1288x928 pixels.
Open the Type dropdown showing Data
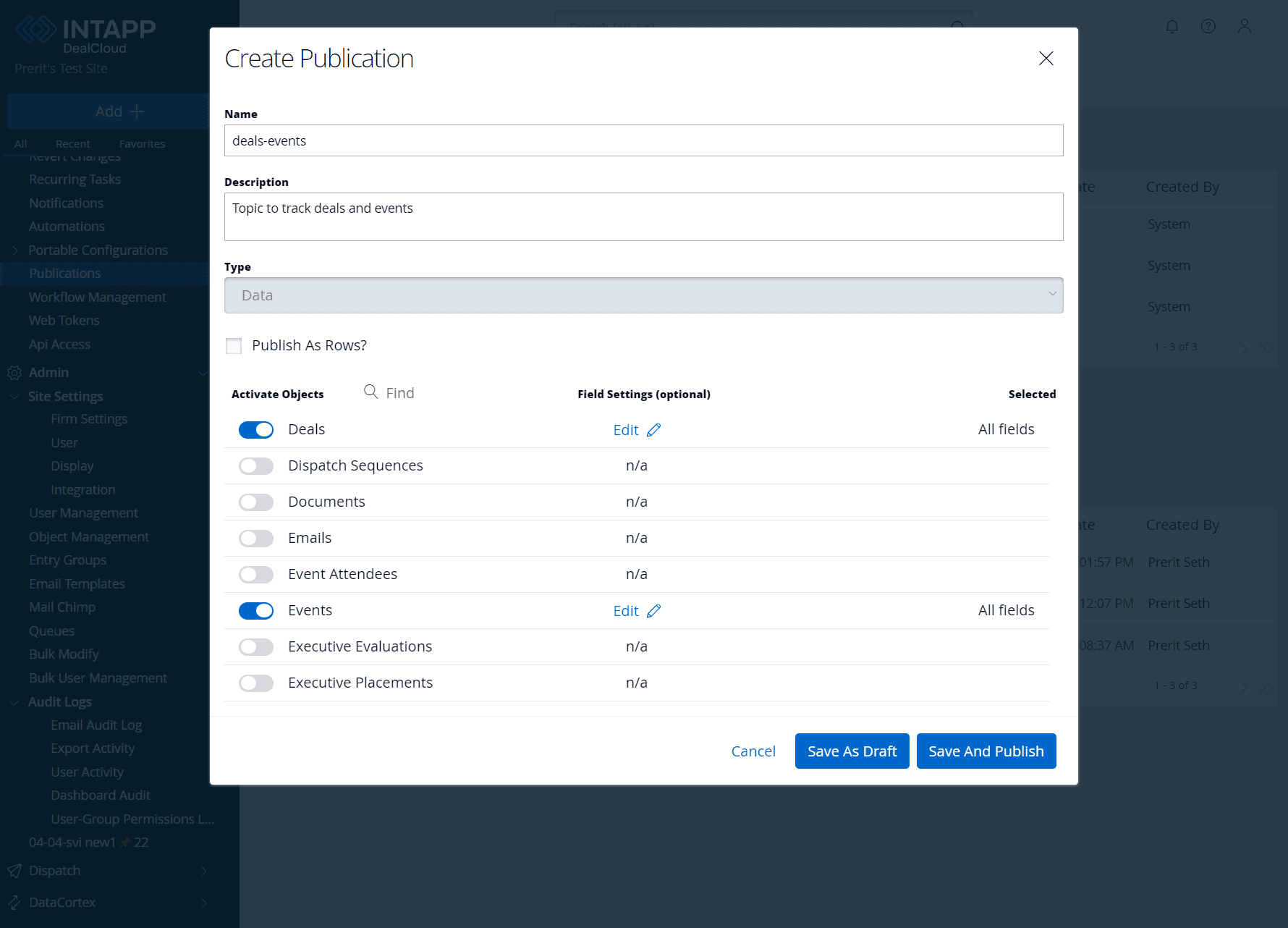(643, 295)
